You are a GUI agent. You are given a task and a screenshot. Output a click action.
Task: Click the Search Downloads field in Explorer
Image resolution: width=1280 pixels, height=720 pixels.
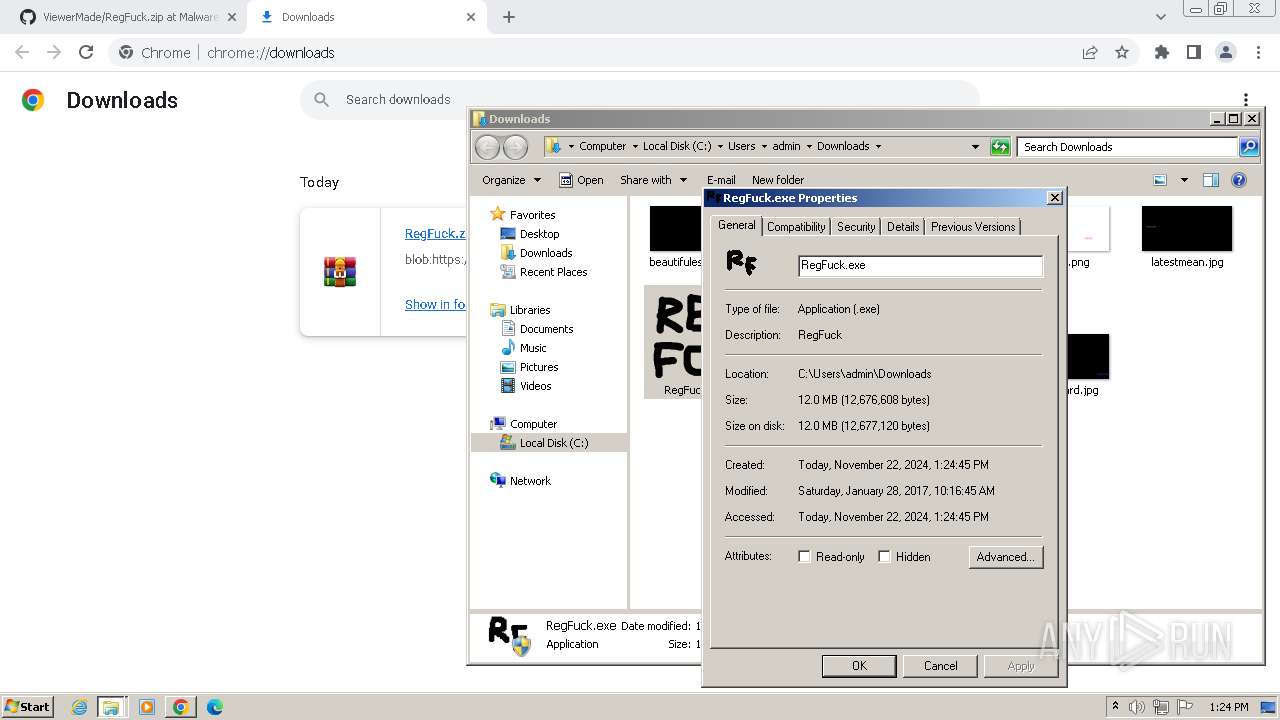click(x=1128, y=147)
